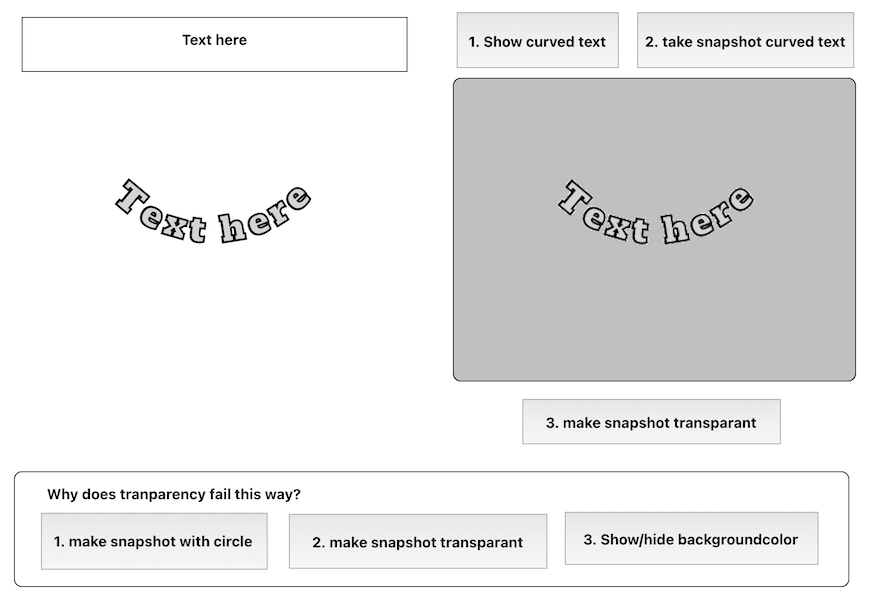Click curved word "Text" on white canvas
872x604 pixels.
click(161, 212)
